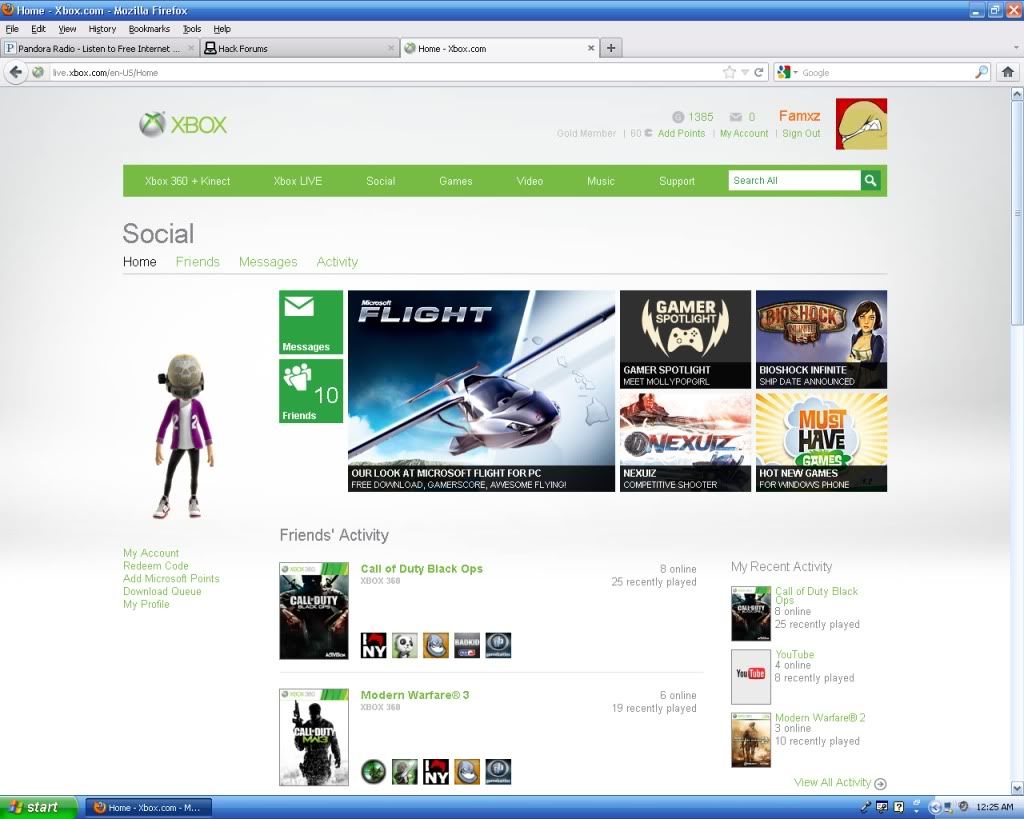Click the Modern Warfare 3 box art

pyautogui.click(x=314, y=737)
